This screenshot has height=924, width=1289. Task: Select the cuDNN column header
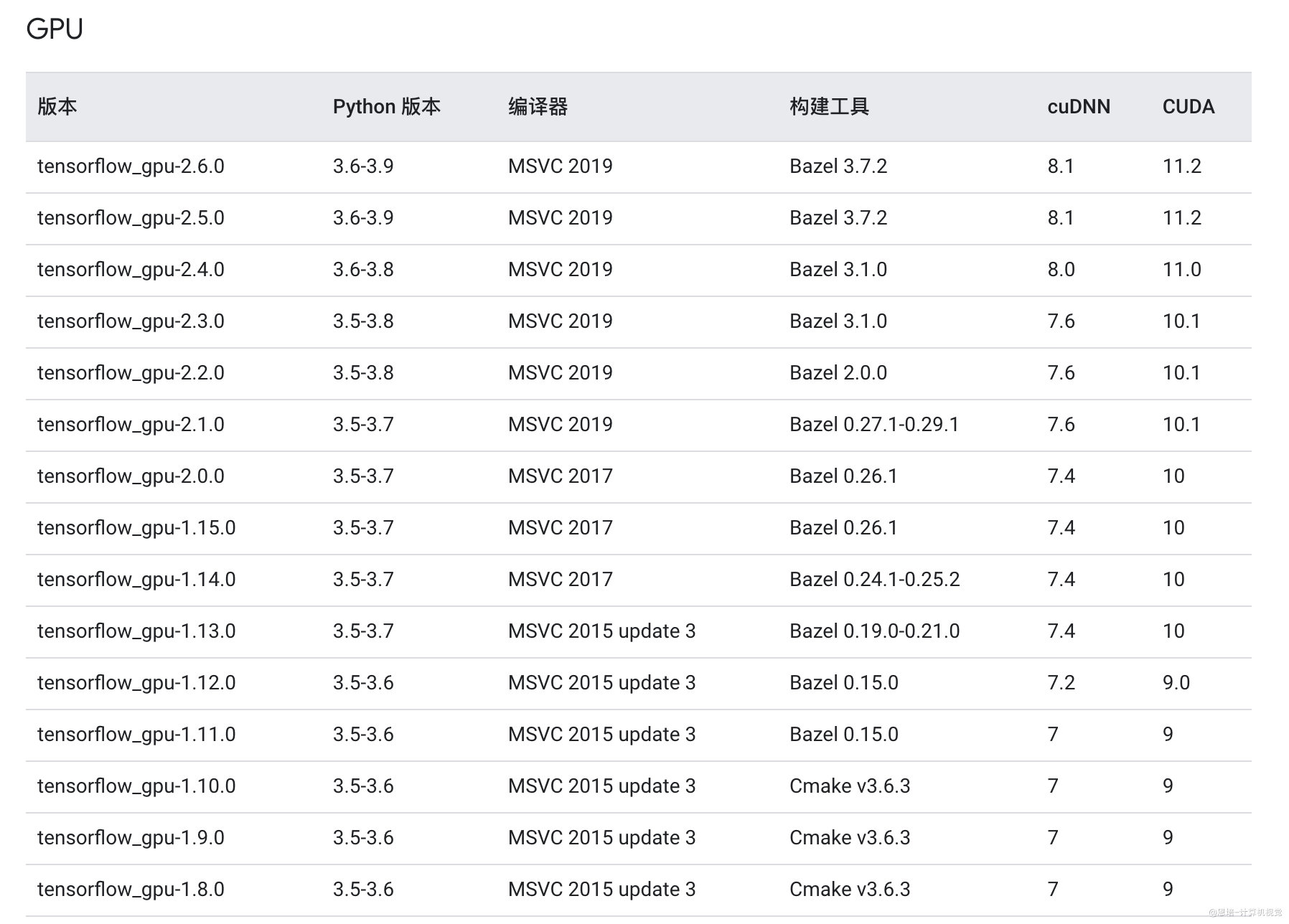[x=1079, y=107]
